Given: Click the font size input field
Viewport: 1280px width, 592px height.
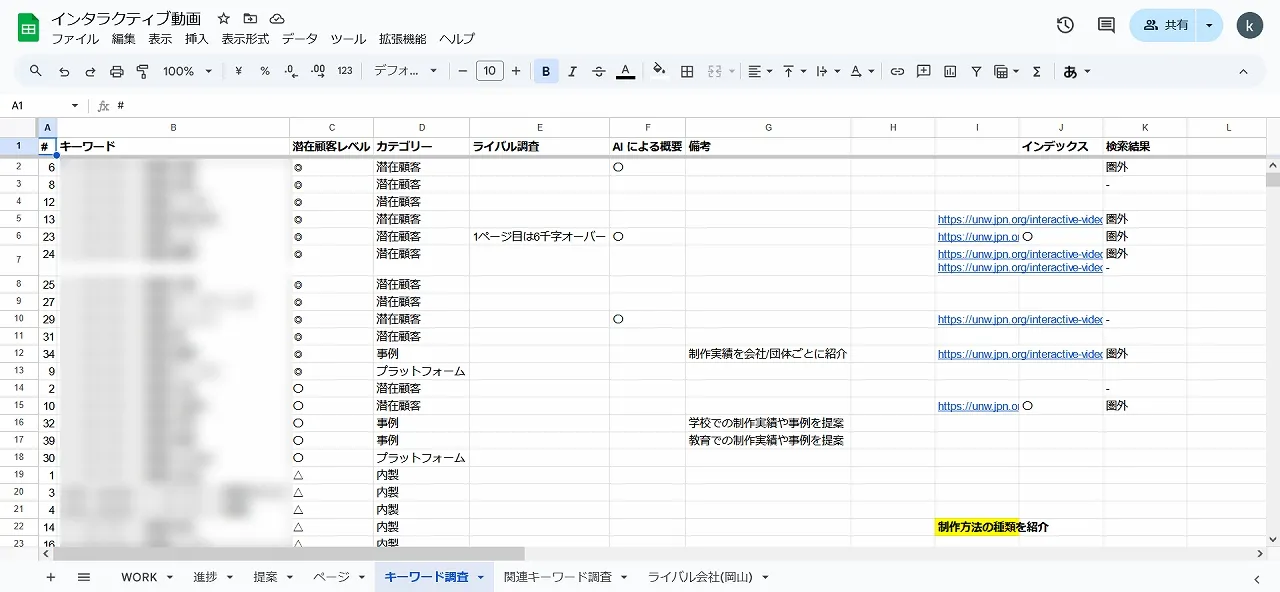Looking at the screenshot, I should coord(489,71).
